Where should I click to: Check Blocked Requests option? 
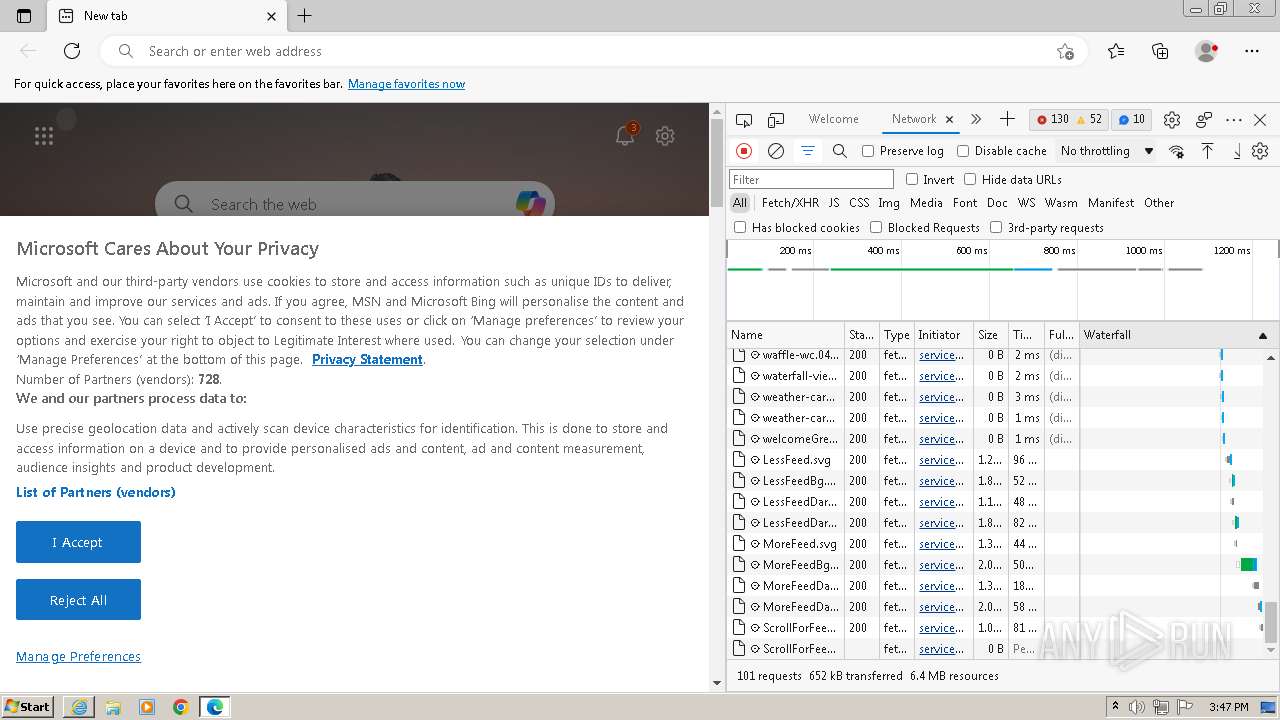pyautogui.click(x=876, y=227)
